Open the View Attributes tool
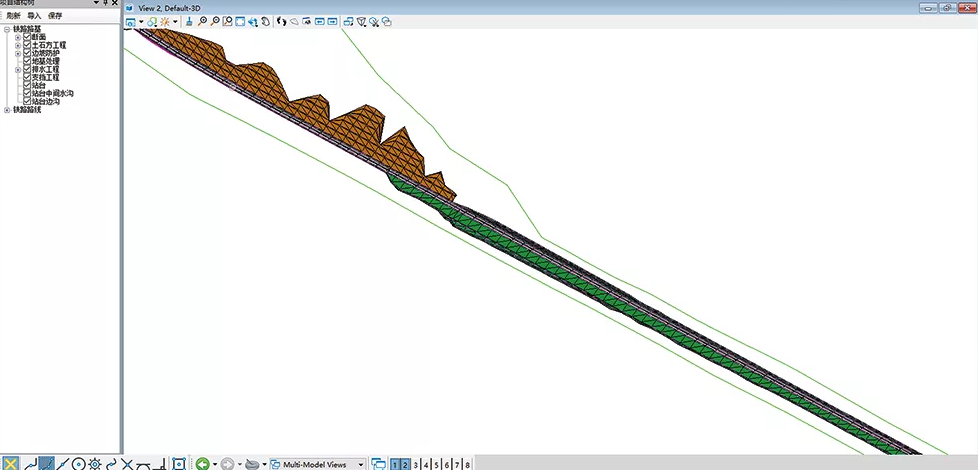 (x=130, y=22)
